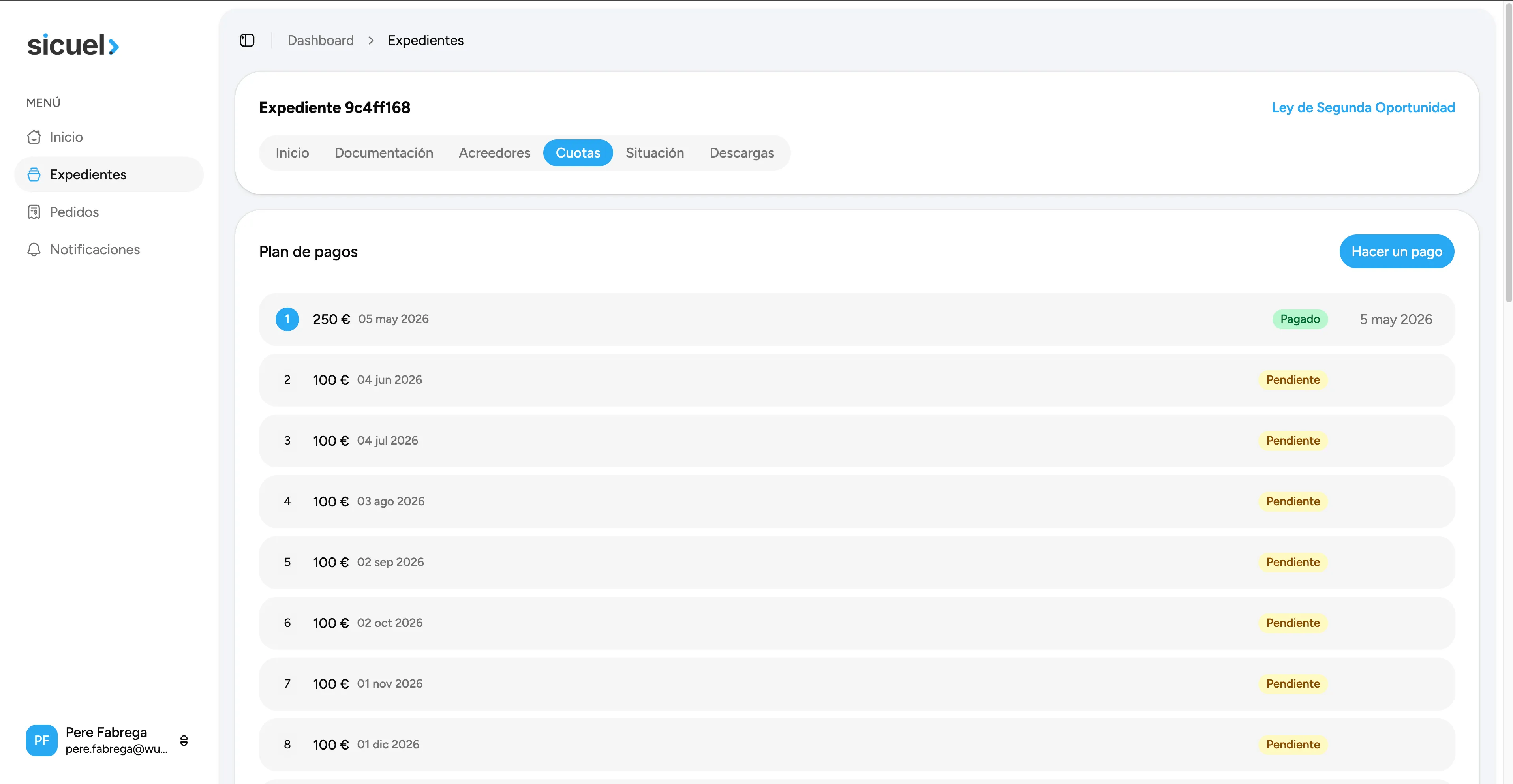Screen dimensions: 1513x784
Task: Click the Expediente 9c4ff168 title
Action: pos(335,107)
